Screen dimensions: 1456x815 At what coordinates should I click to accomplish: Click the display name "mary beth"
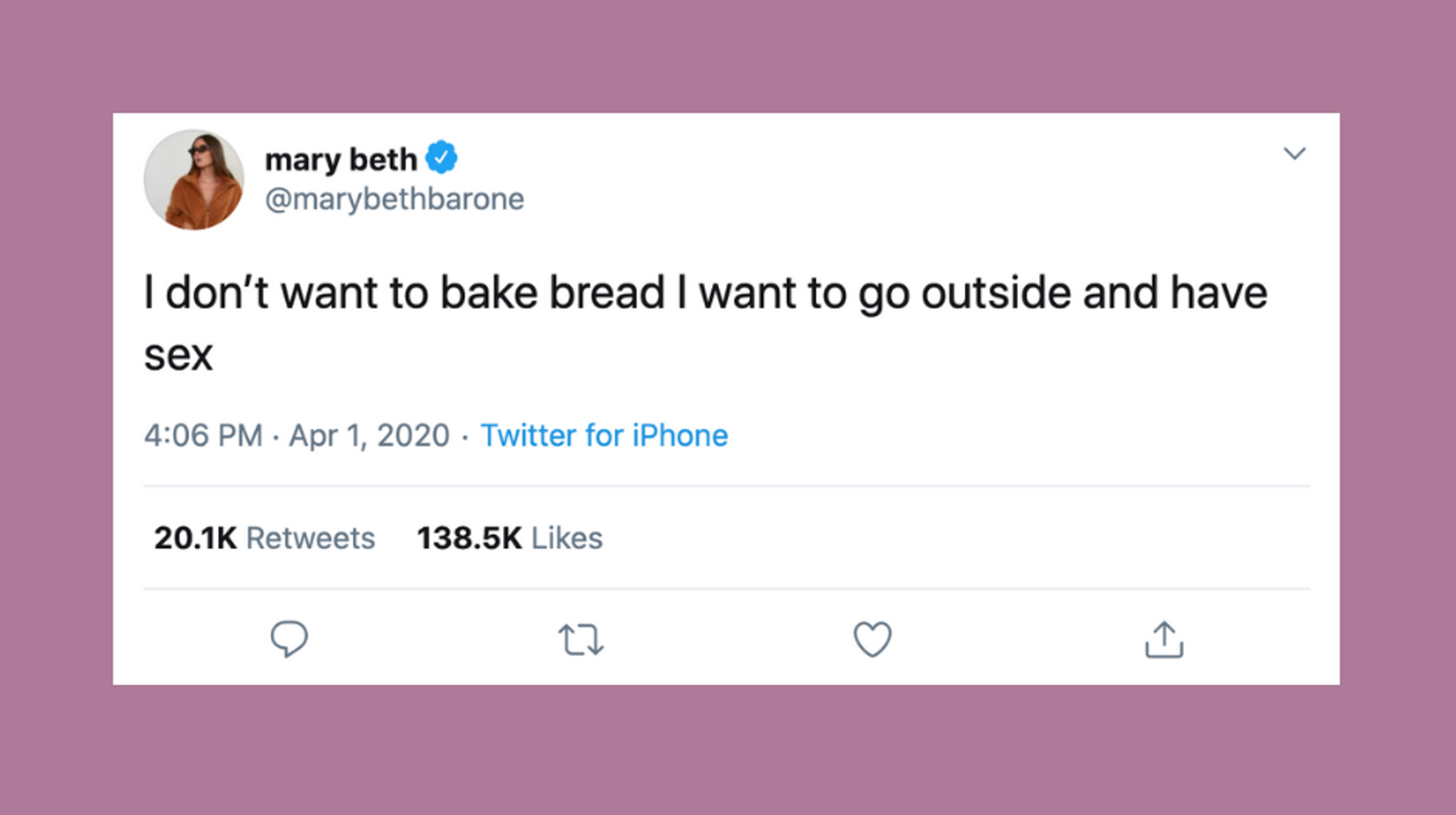click(x=341, y=160)
